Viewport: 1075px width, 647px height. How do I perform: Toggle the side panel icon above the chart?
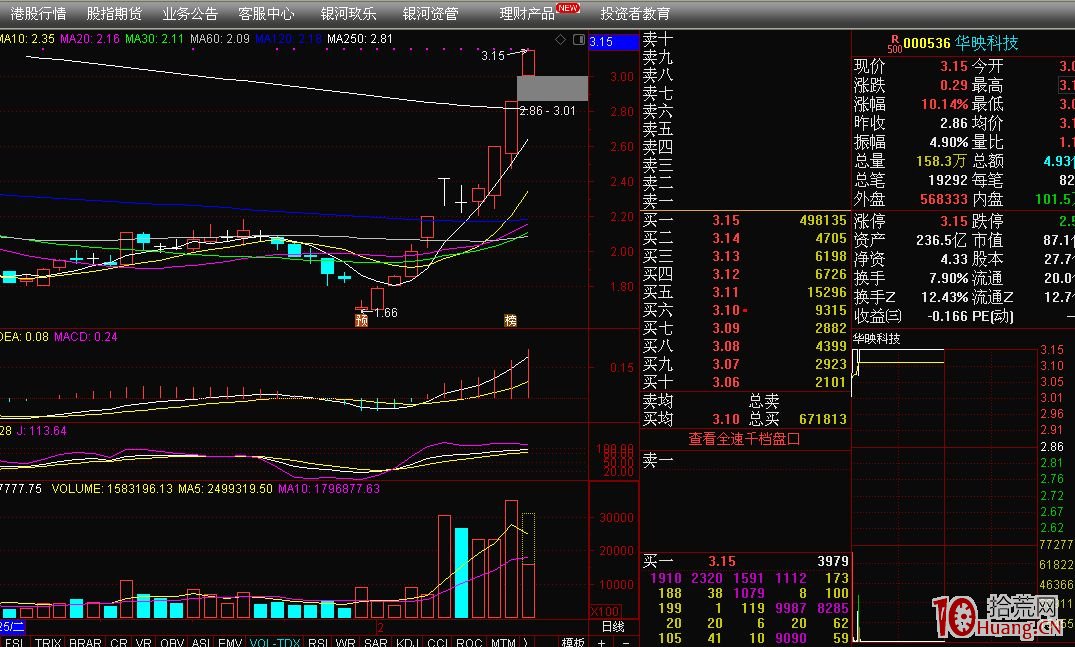579,40
